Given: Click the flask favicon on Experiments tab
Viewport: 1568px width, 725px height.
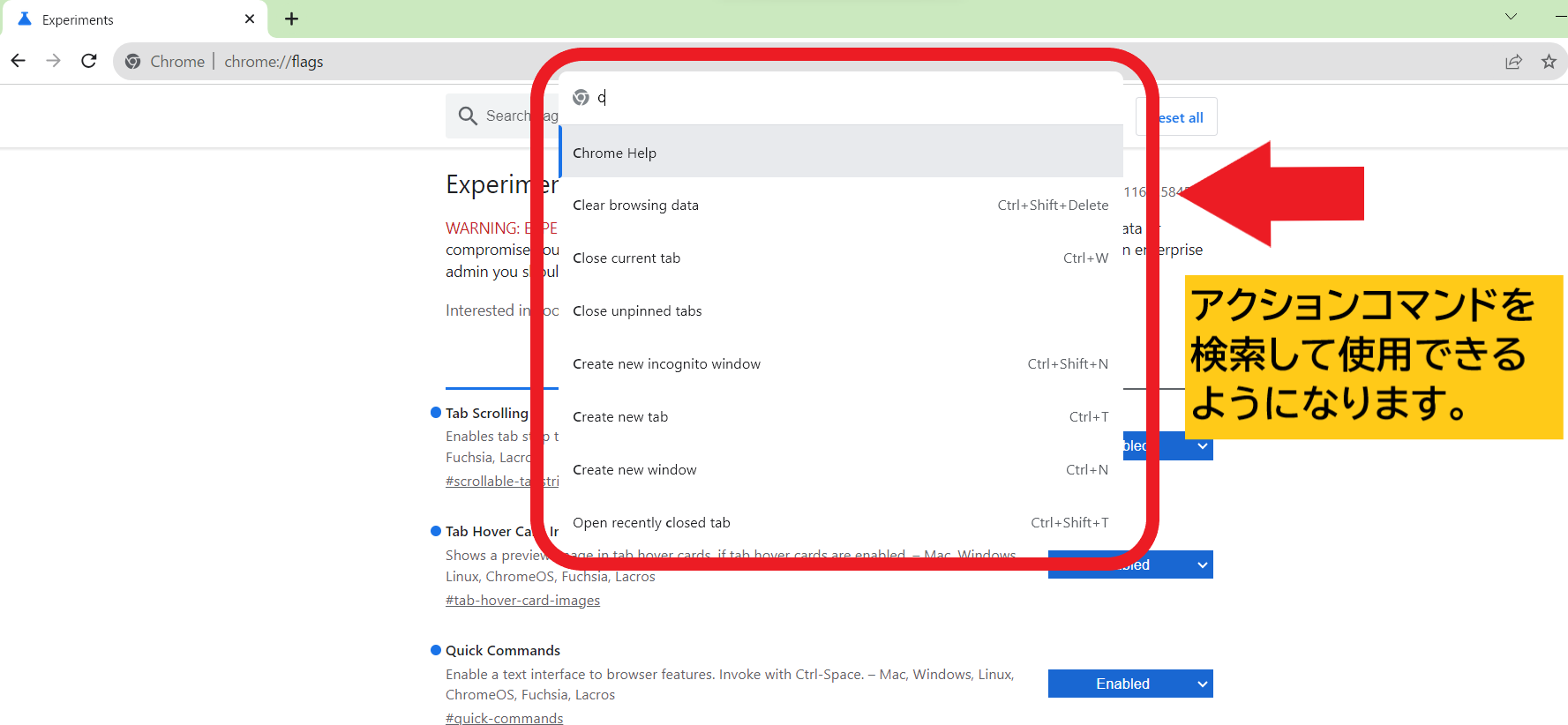Looking at the screenshot, I should click(x=25, y=19).
